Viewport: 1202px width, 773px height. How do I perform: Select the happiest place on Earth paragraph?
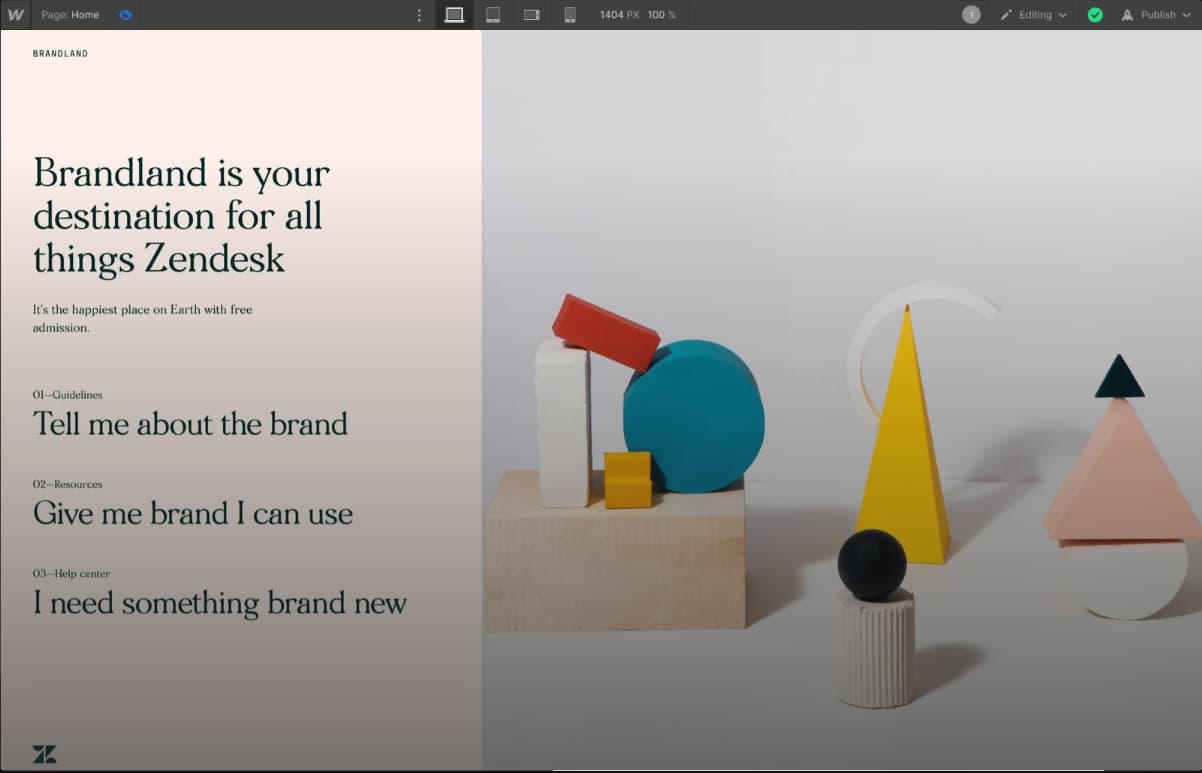pos(142,319)
